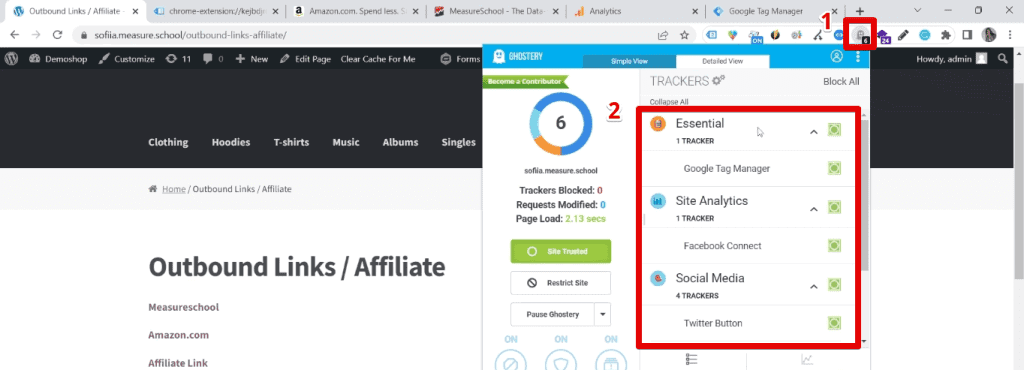This screenshot has width=1024, height=370.
Task: Click Block All trackers
Action: coord(841,82)
